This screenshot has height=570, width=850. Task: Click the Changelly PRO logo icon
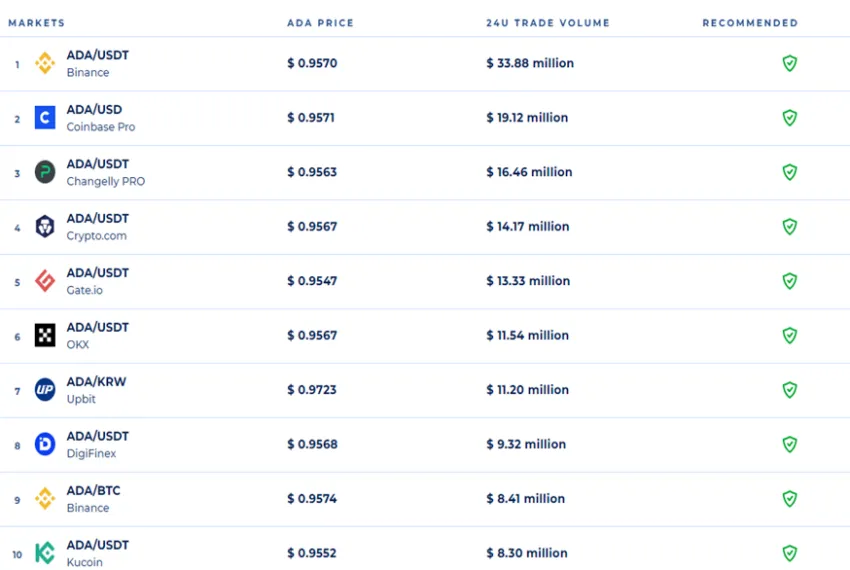click(x=45, y=172)
